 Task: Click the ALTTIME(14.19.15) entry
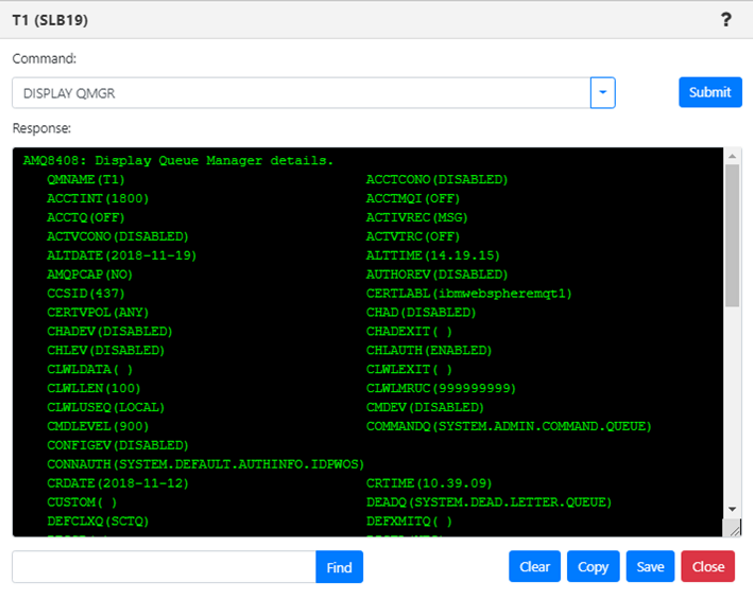[433, 256]
